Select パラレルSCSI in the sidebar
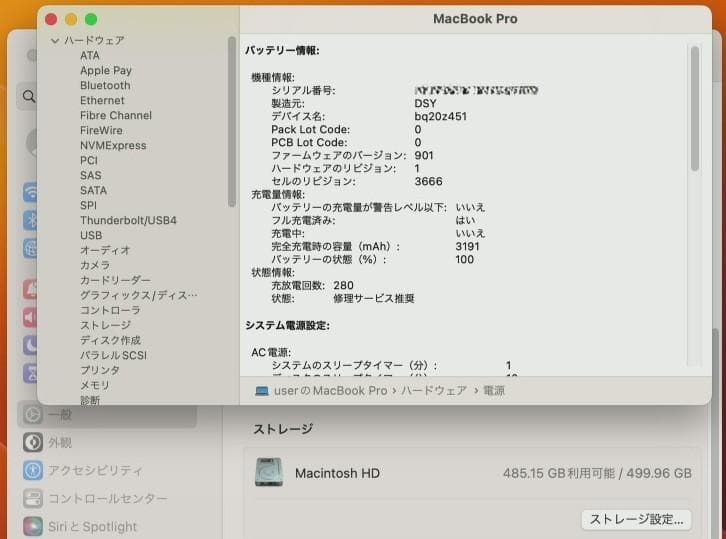 point(113,355)
